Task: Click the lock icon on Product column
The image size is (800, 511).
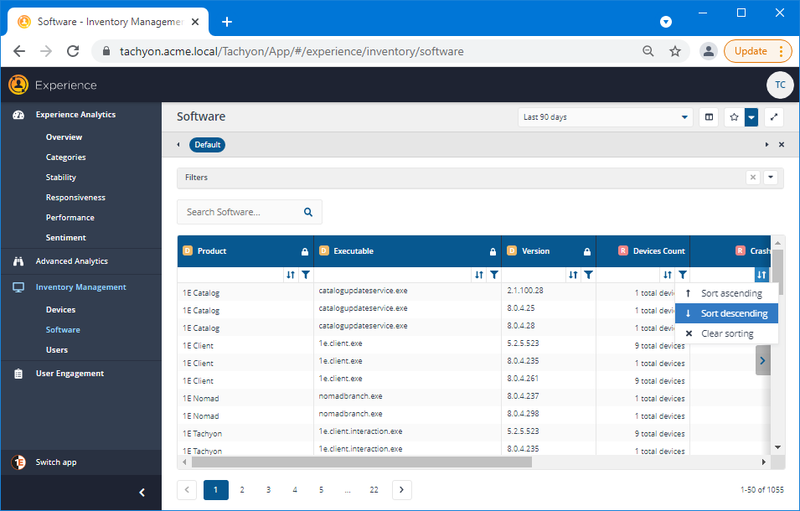Action: [x=305, y=251]
